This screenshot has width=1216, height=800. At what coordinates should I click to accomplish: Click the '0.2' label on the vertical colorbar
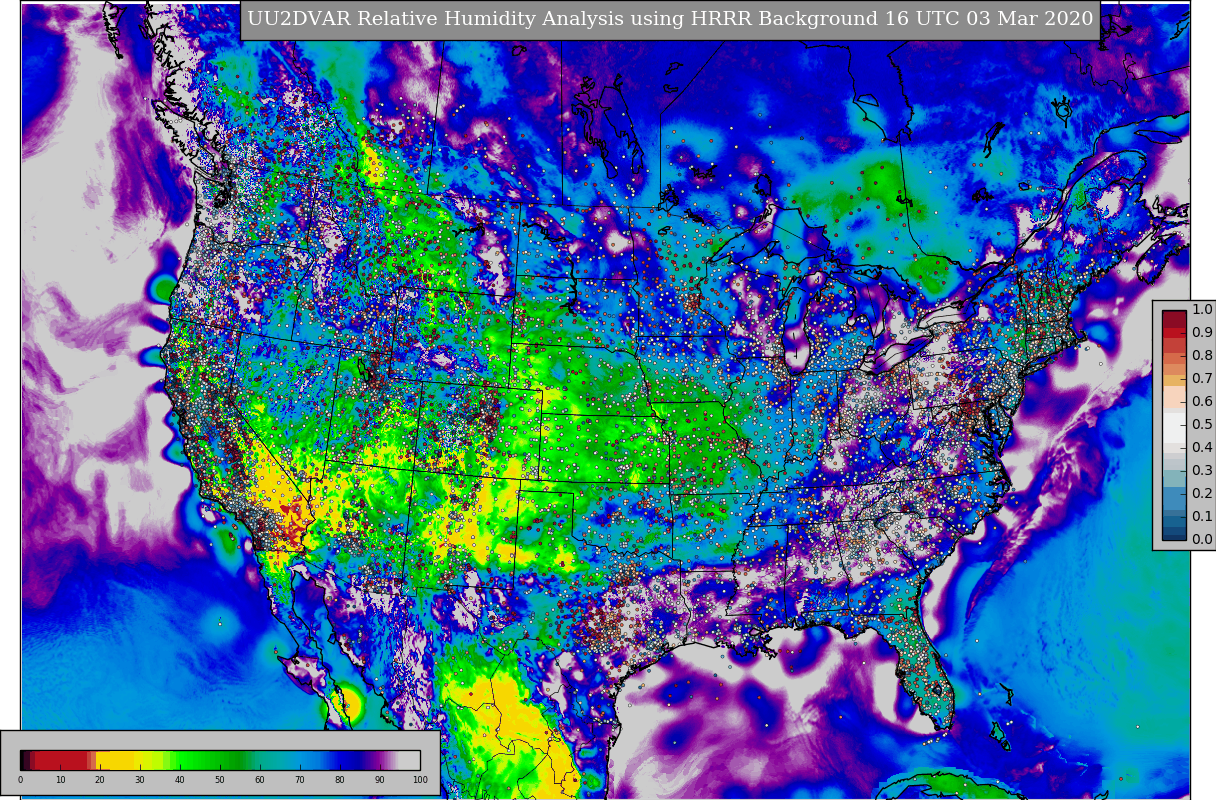coord(1202,493)
